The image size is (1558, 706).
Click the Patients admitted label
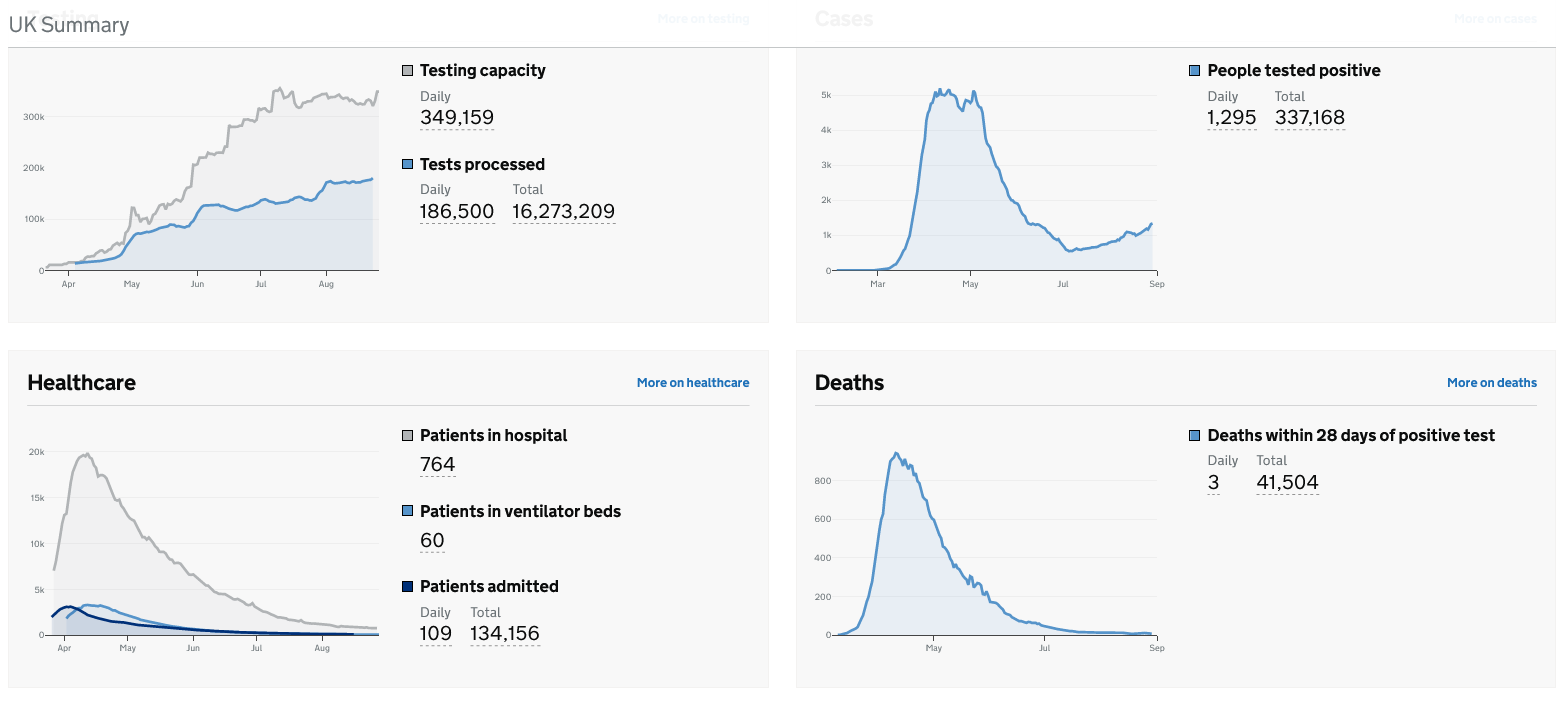(x=489, y=586)
